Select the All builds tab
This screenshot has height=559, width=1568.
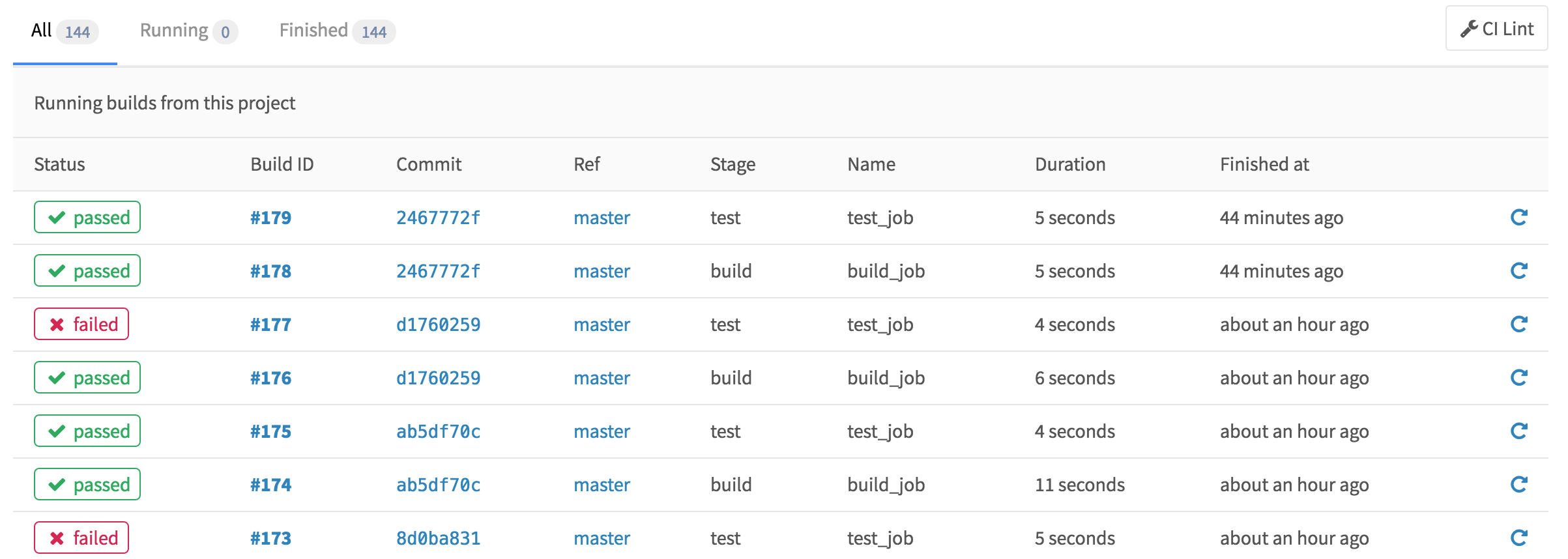coord(64,31)
